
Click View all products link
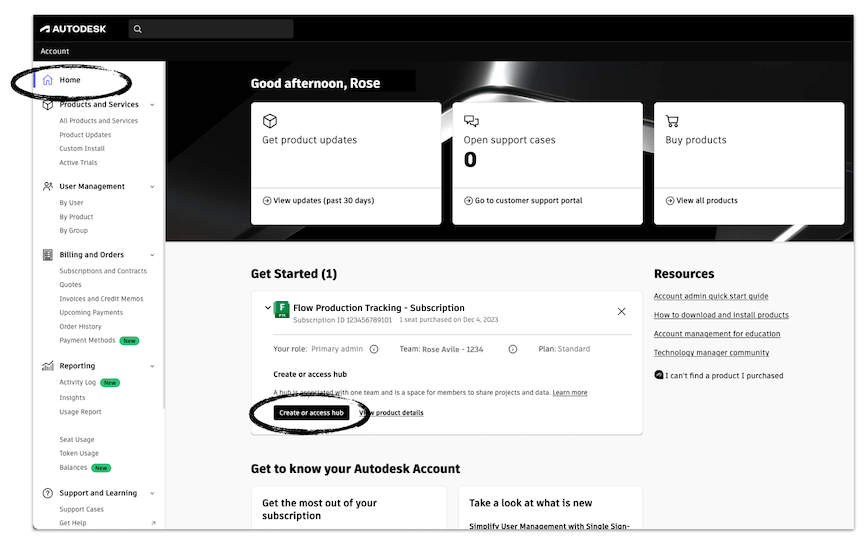[x=701, y=201]
